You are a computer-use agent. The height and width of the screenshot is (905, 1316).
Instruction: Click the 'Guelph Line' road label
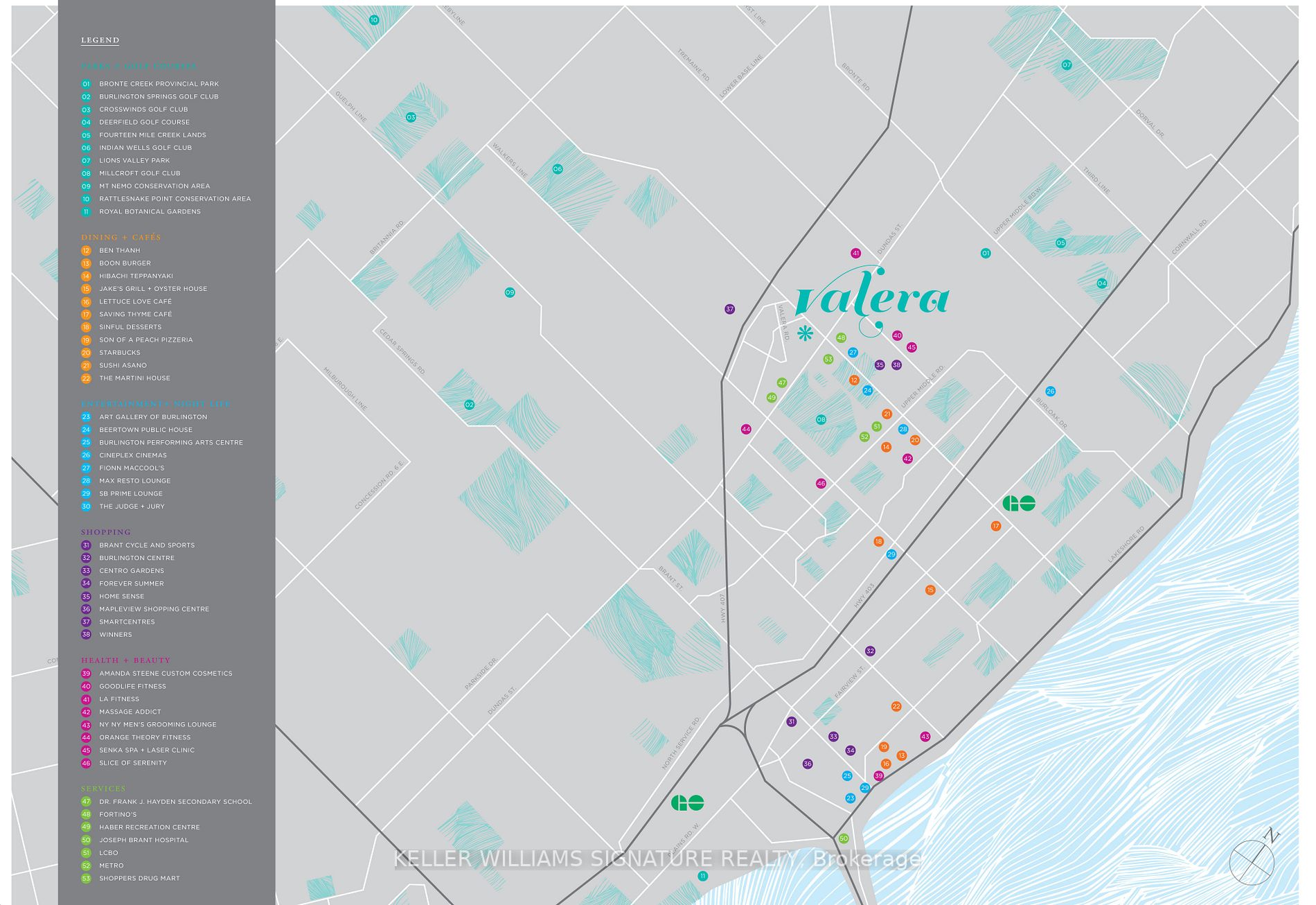[x=351, y=107]
